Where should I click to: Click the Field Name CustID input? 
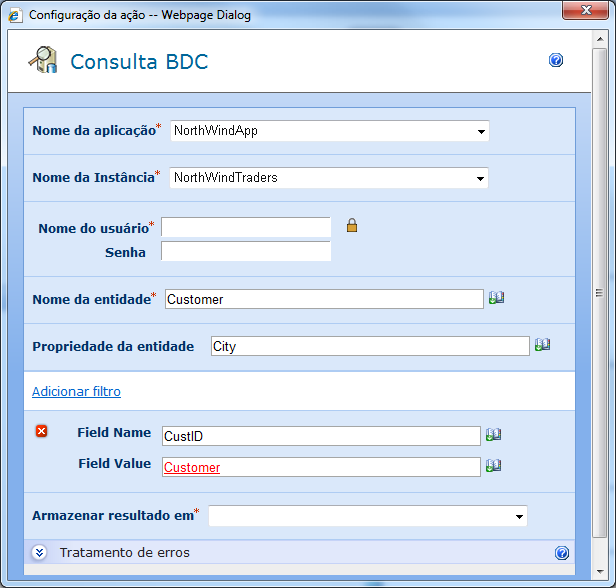tap(321, 435)
